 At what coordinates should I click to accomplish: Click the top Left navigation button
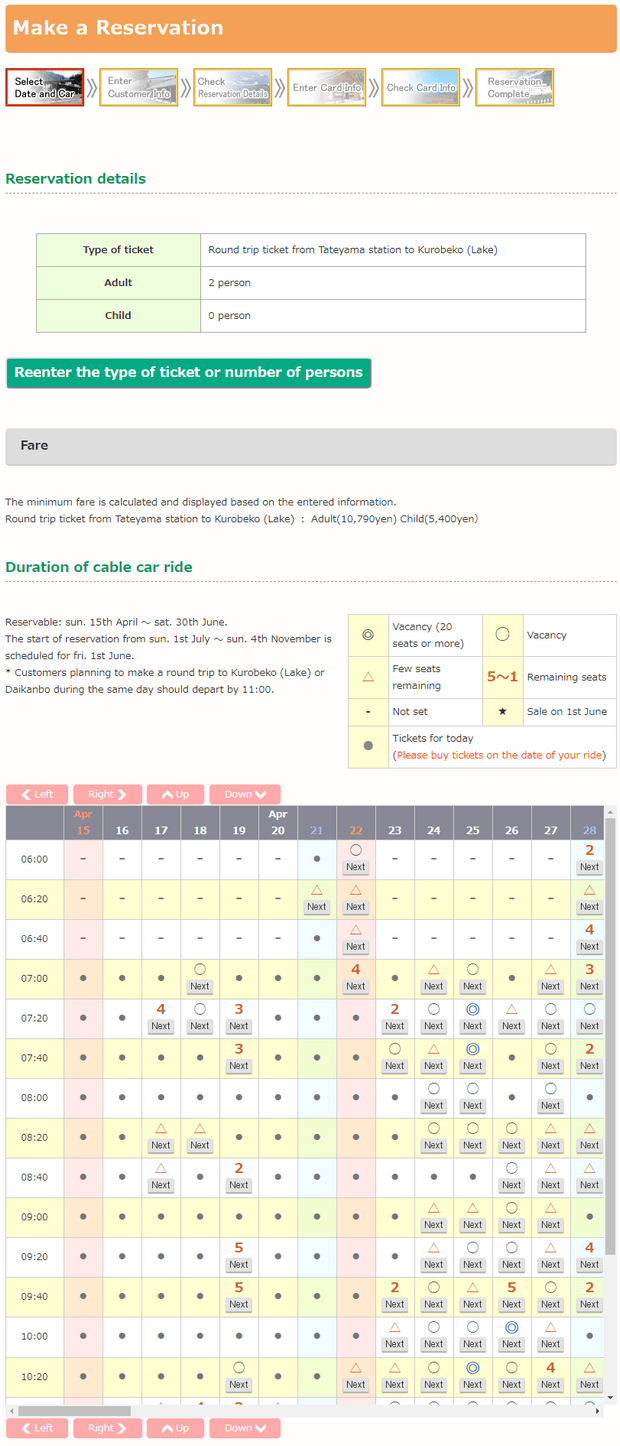37,794
